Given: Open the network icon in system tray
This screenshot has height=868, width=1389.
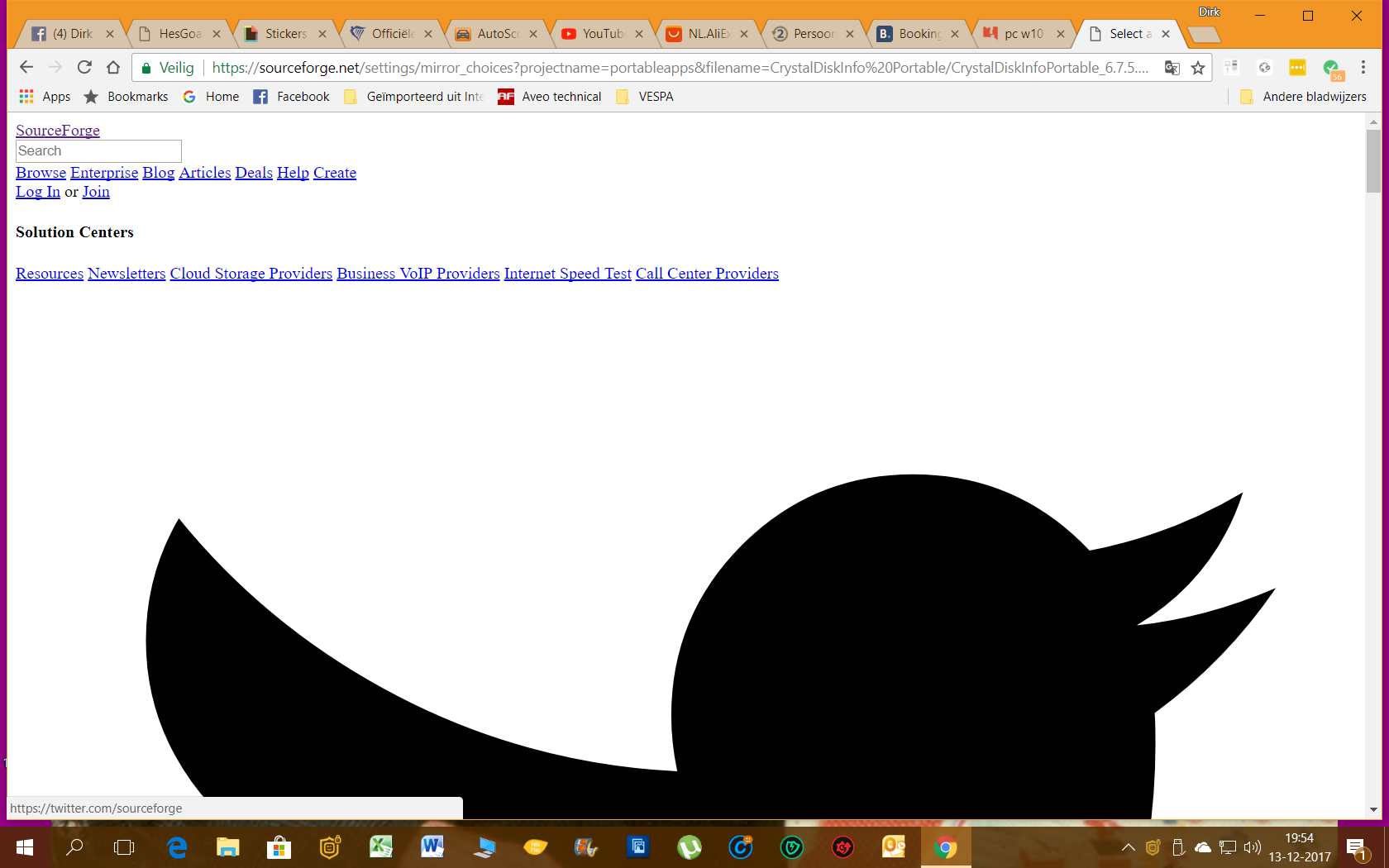Looking at the screenshot, I should 1228,847.
